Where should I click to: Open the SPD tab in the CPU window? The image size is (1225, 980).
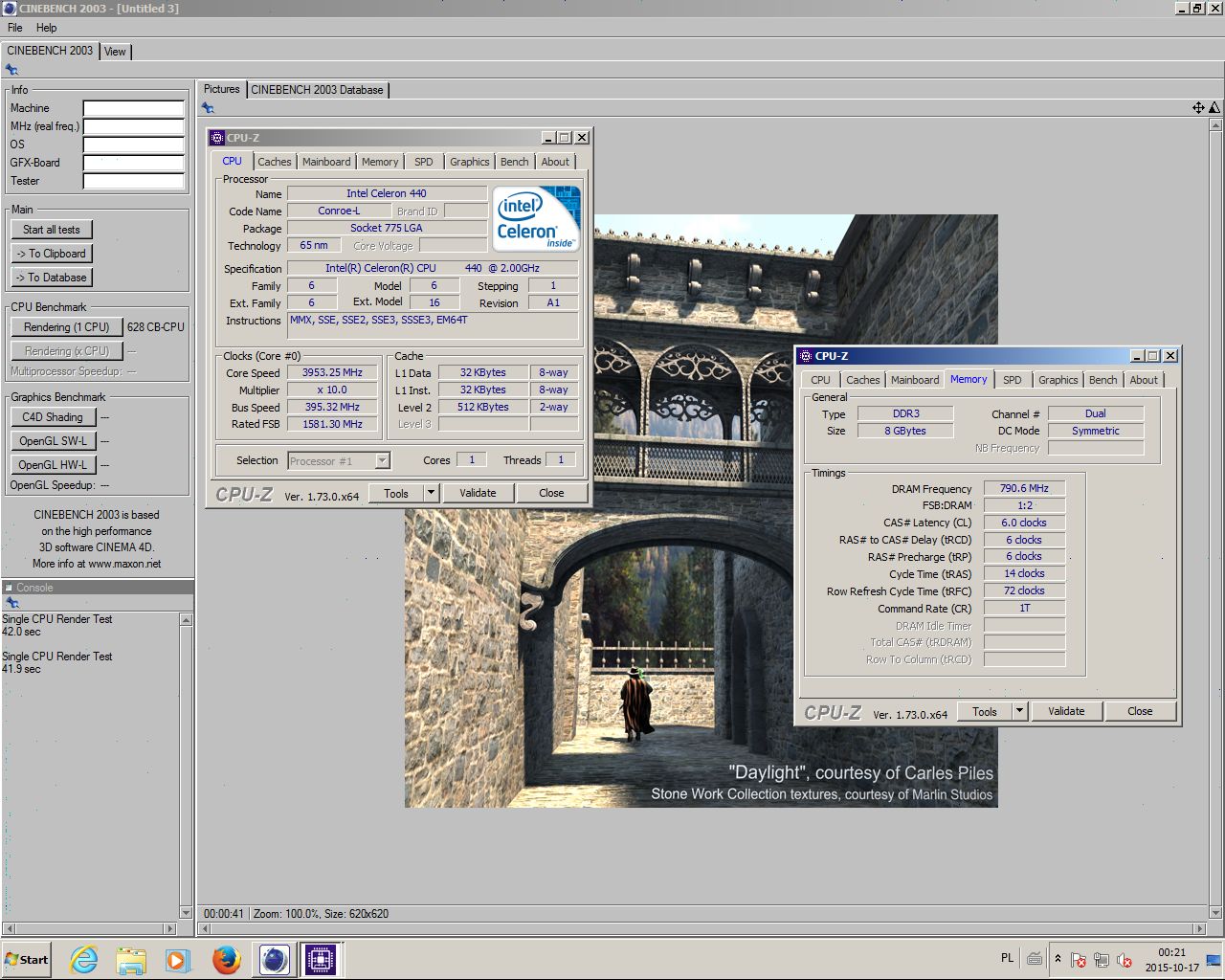(424, 162)
